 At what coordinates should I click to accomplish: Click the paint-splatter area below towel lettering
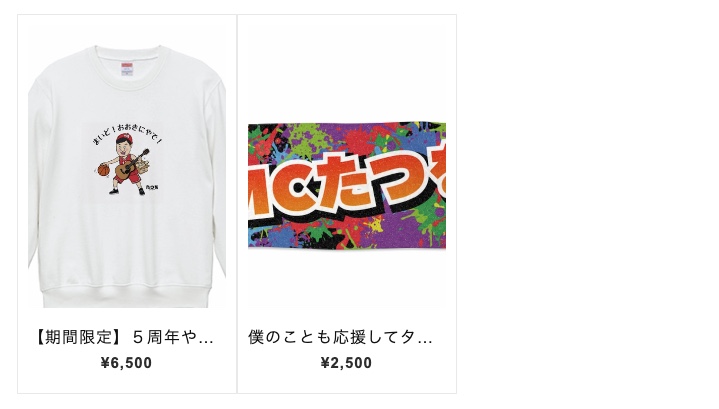point(347,232)
